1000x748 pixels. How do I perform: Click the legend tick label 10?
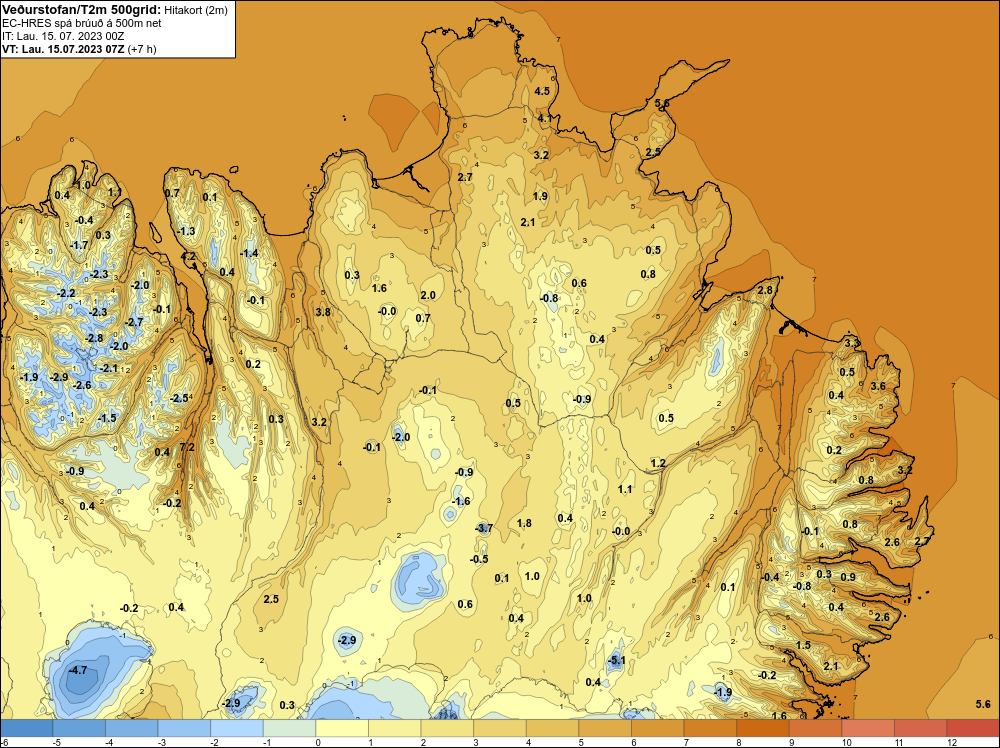[x=847, y=742]
